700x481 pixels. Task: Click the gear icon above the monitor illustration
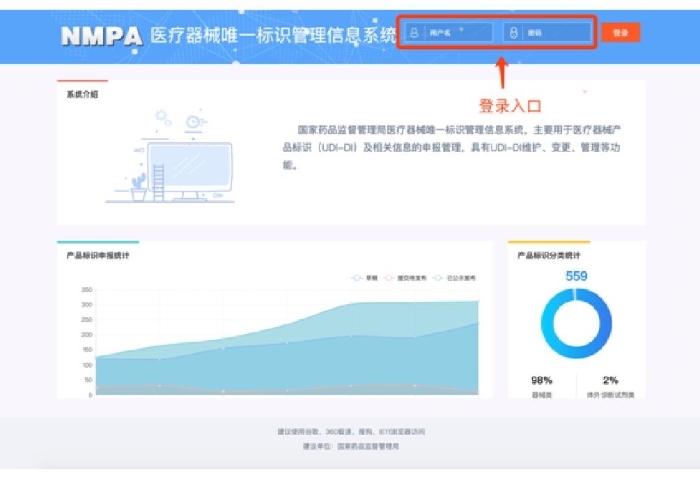190,123
